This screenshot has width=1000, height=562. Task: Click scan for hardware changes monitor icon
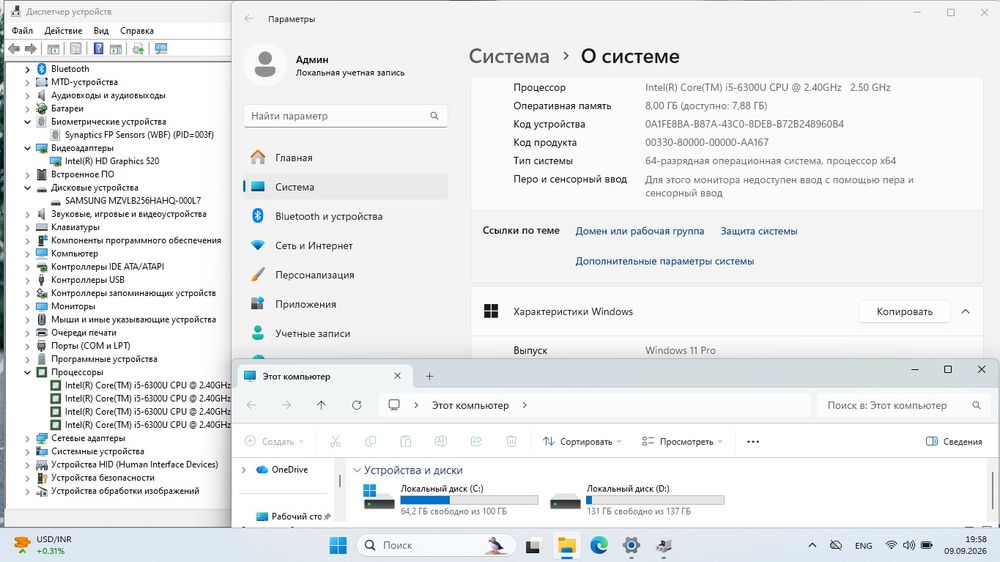161,48
